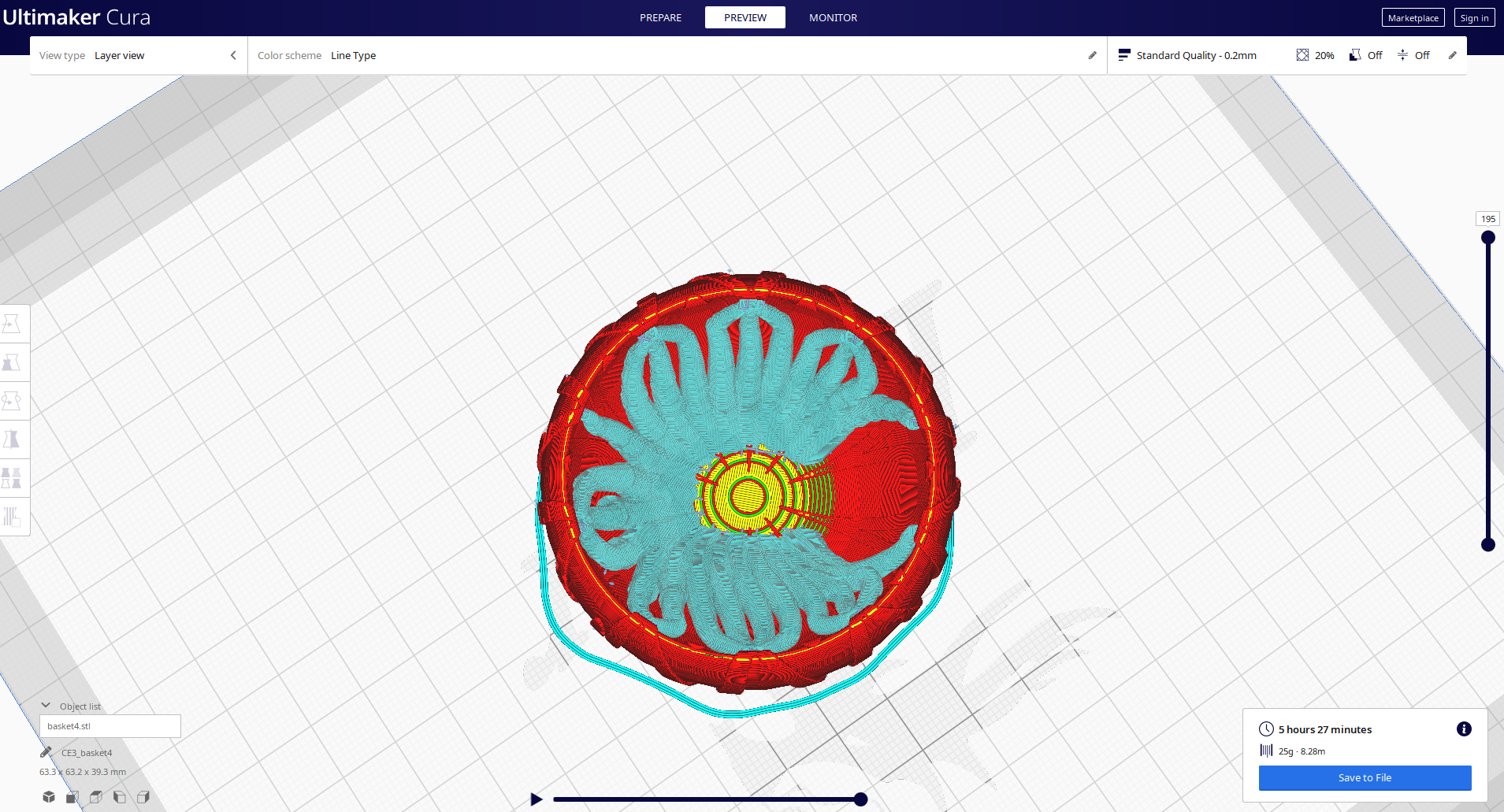Click the simulation path slider handle

[x=860, y=799]
